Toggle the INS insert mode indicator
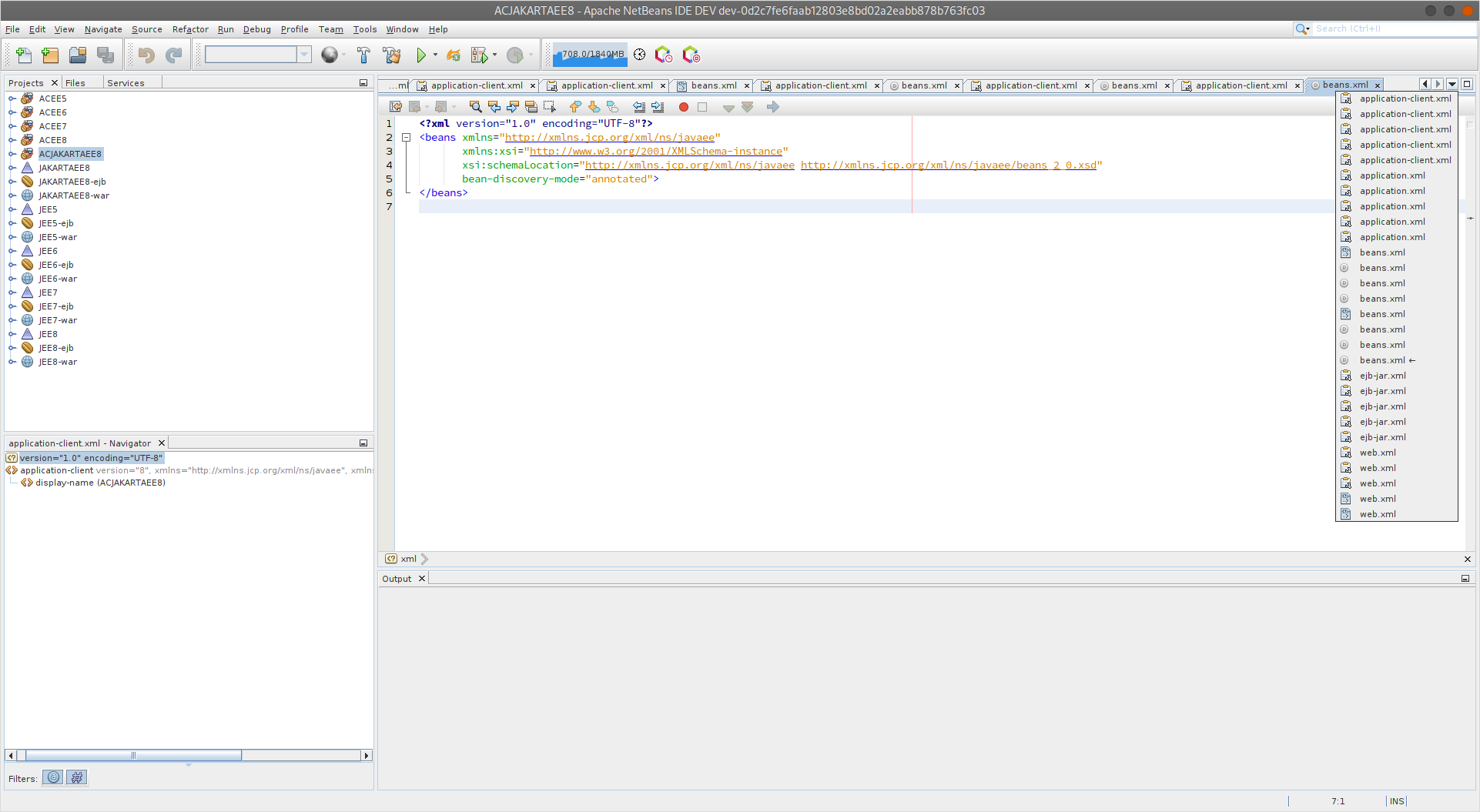This screenshot has width=1480, height=812. pyautogui.click(x=1397, y=801)
